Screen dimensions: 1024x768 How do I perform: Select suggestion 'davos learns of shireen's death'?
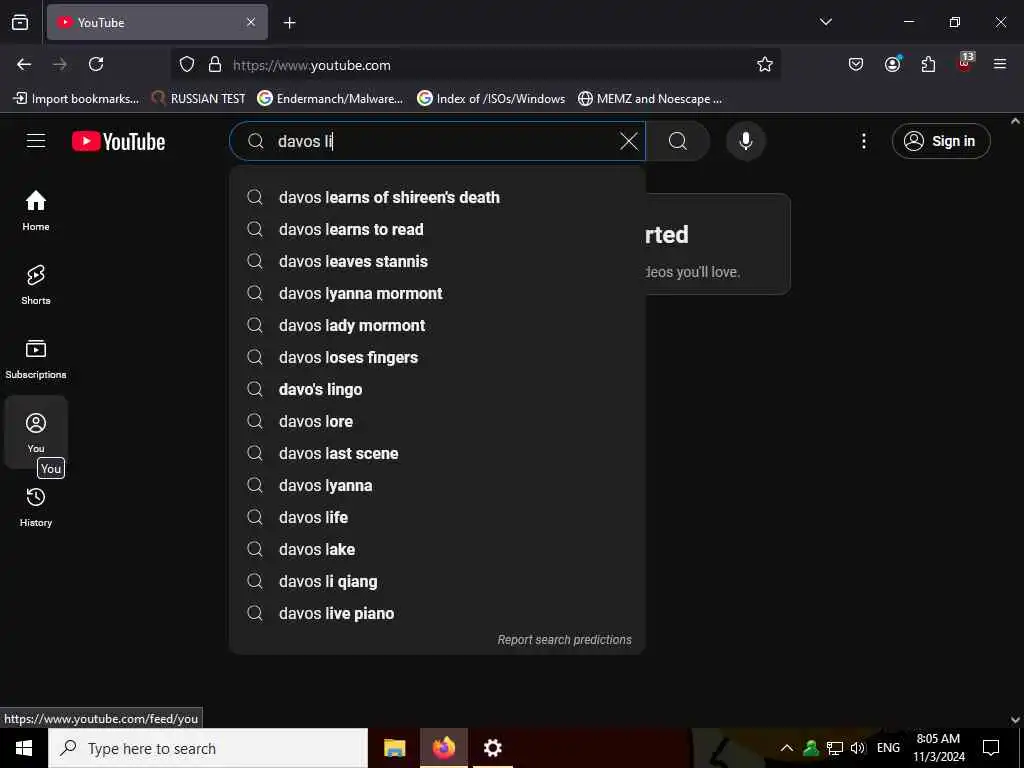[x=437, y=197]
